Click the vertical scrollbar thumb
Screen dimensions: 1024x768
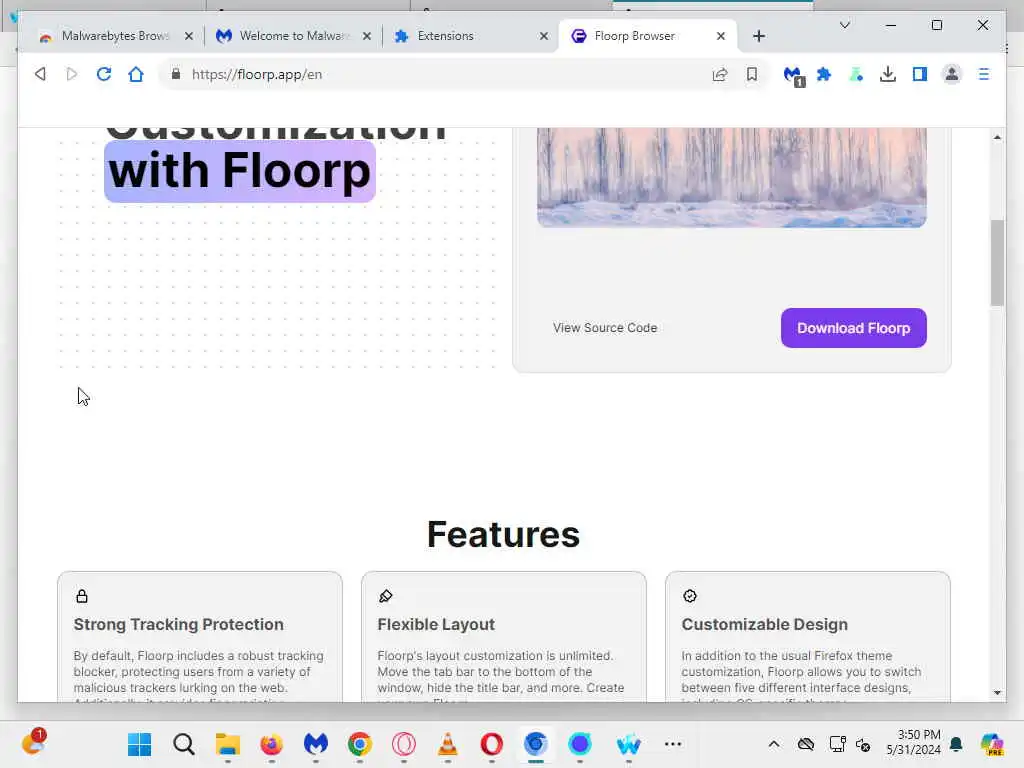[997, 263]
